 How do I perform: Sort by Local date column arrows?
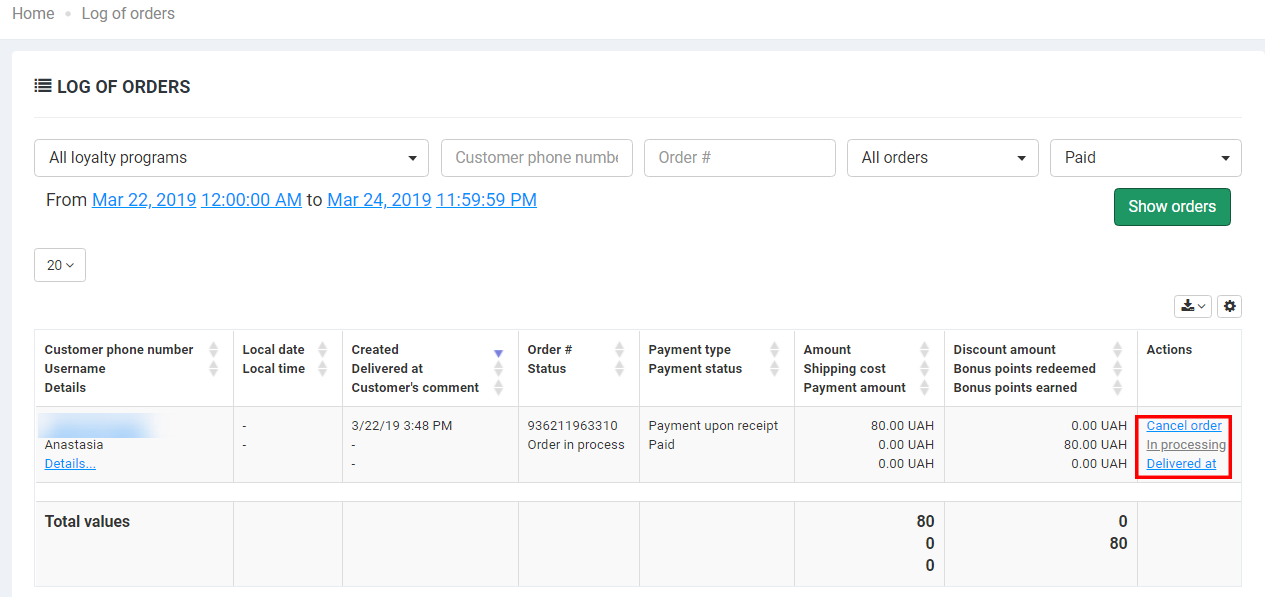pyautogui.click(x=322, y=350)
